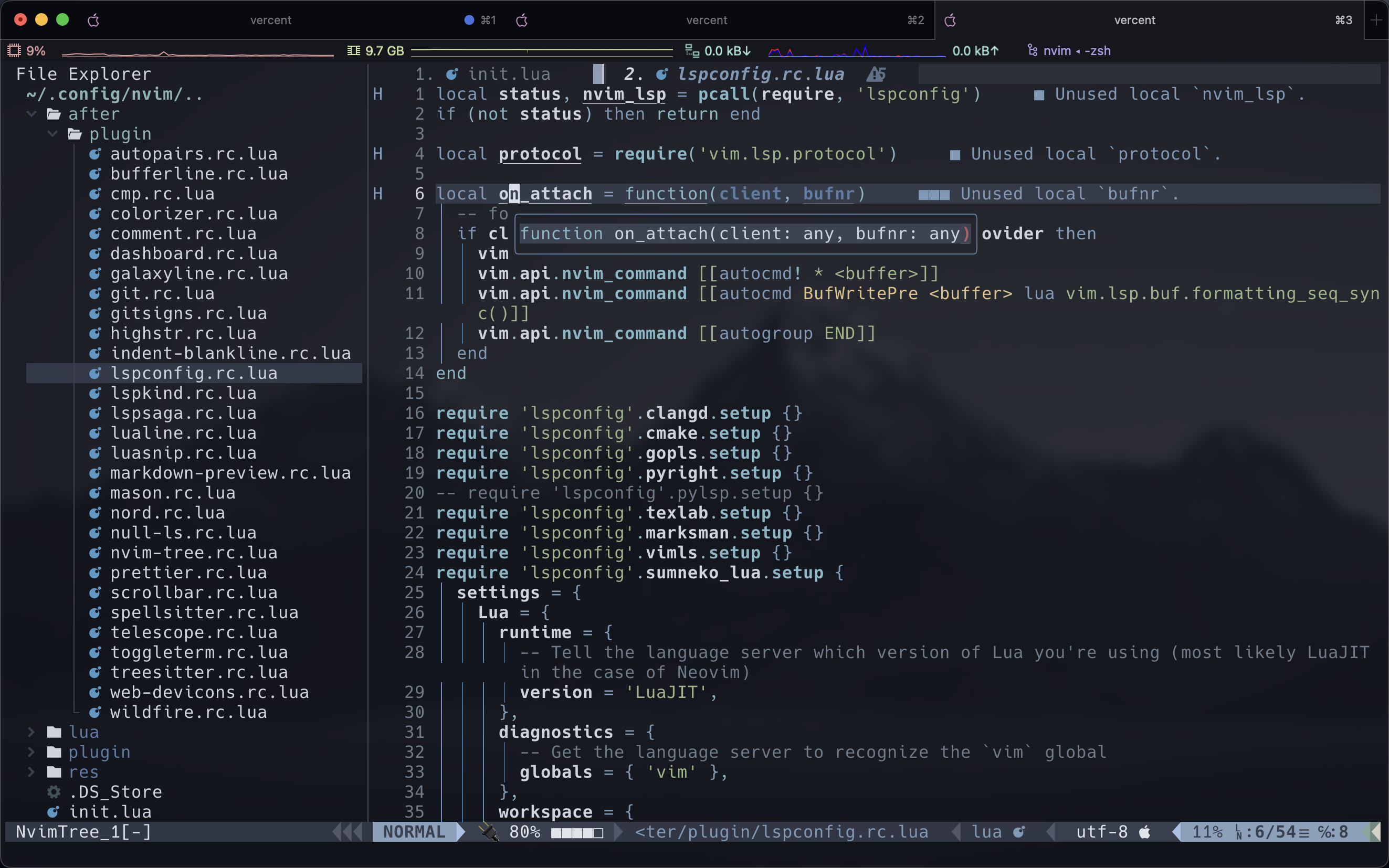Open mason.rc.lua from file explorer
Image resolution: width=1389 pixels, height=868 pixels.
point(172,493)
